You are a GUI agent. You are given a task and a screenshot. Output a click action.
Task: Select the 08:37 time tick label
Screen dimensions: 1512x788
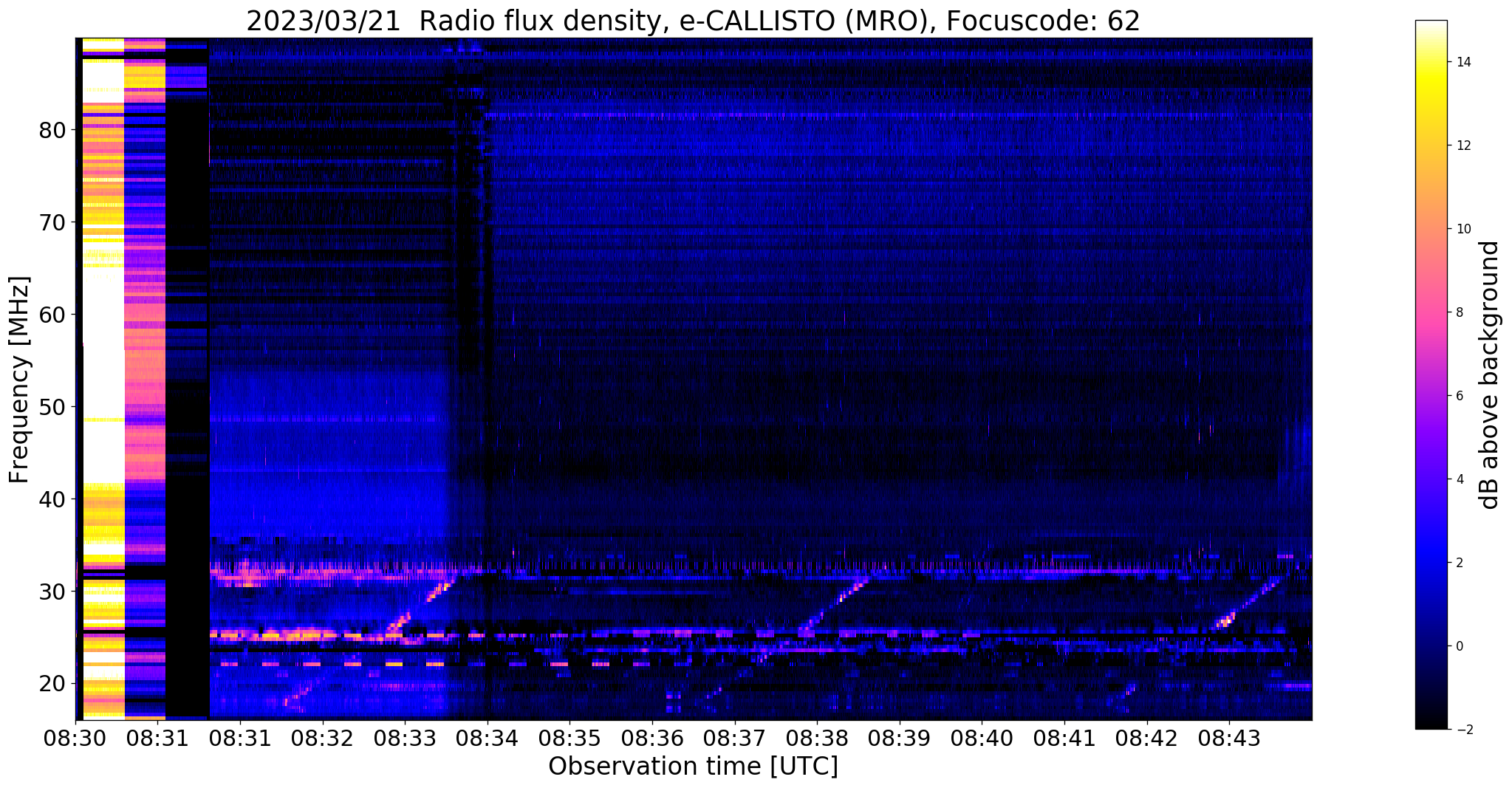[734, 738]
